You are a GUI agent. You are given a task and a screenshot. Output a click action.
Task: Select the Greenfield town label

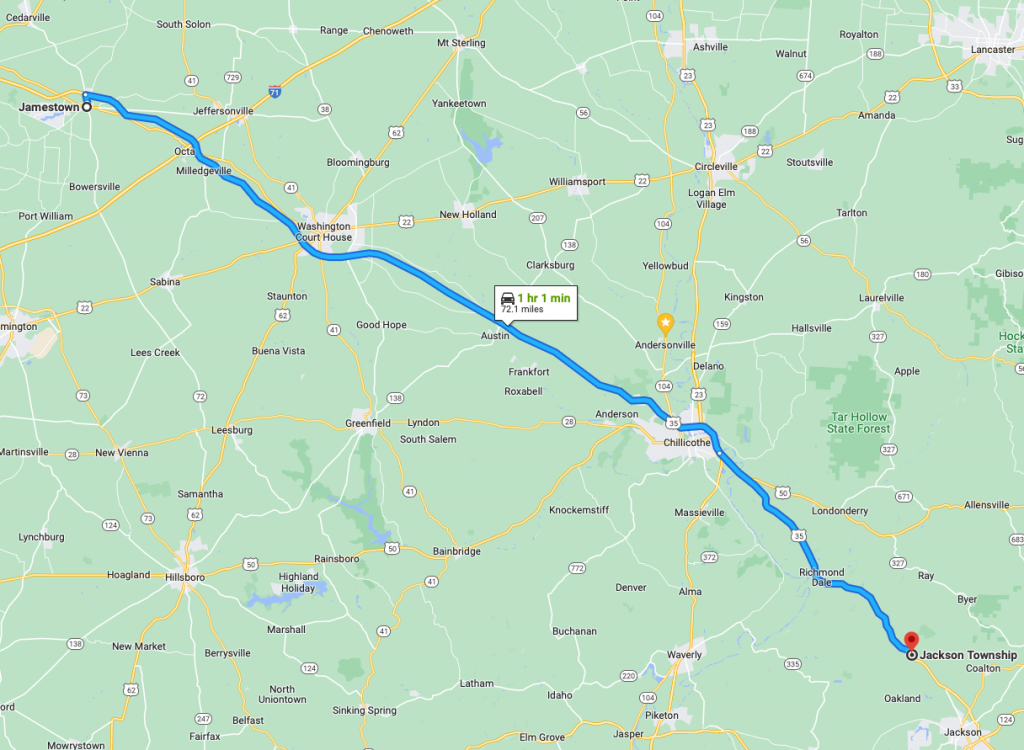368,423
